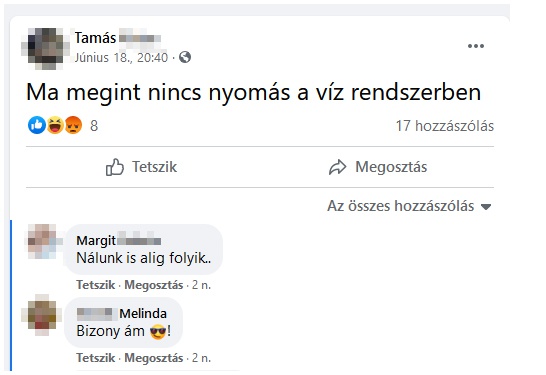The height and width of the screenshot is (375, 546).
Task: Click the blue thumbs-up reaction icon
Action: pos(37,125)
